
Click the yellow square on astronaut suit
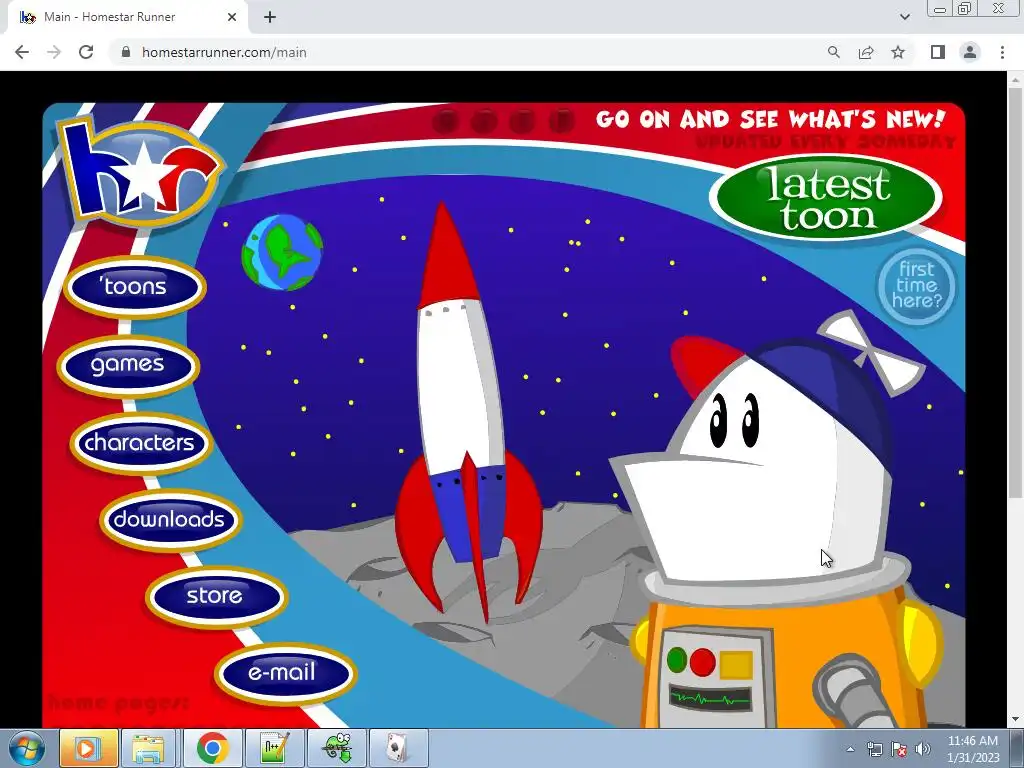click(x=736, y=665)
